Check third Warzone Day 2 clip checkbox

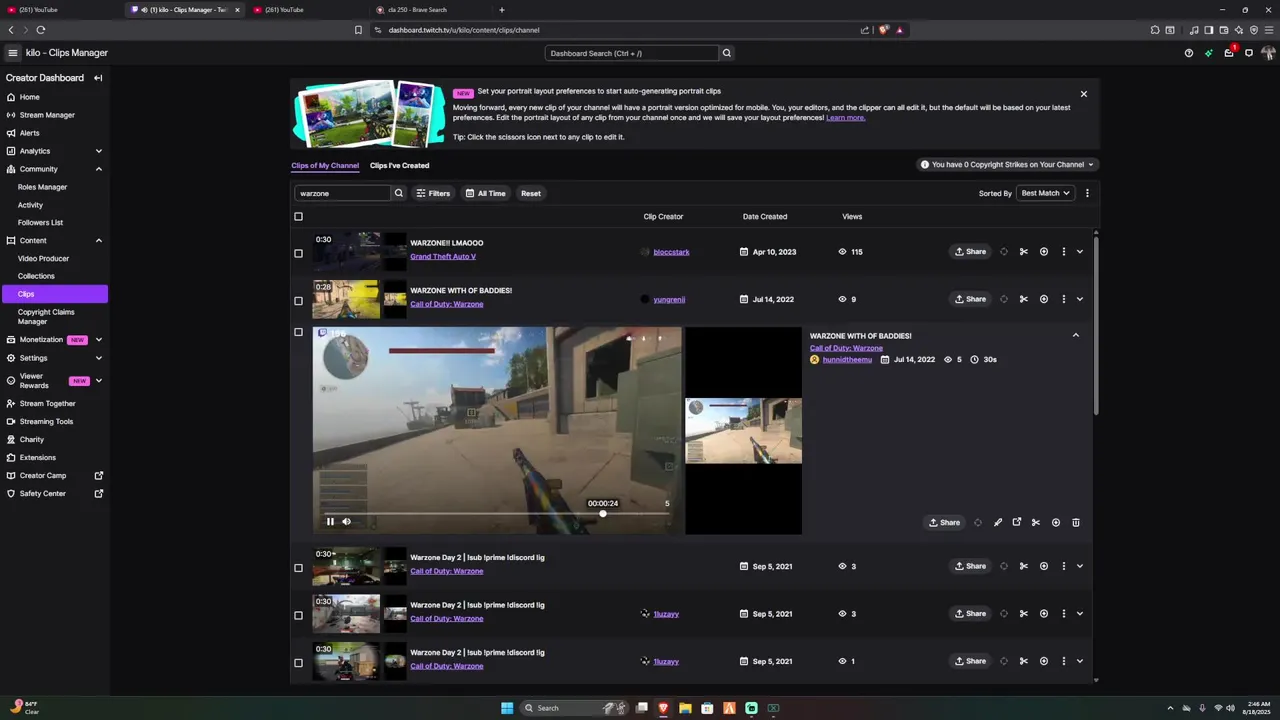298,663
